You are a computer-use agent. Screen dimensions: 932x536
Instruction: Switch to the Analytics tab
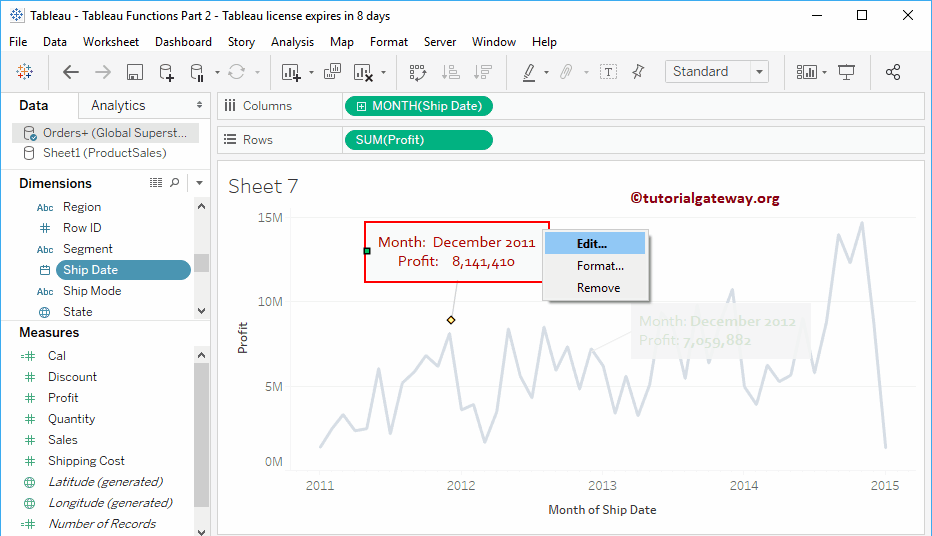pyautogui.click(x=118, y=105)
